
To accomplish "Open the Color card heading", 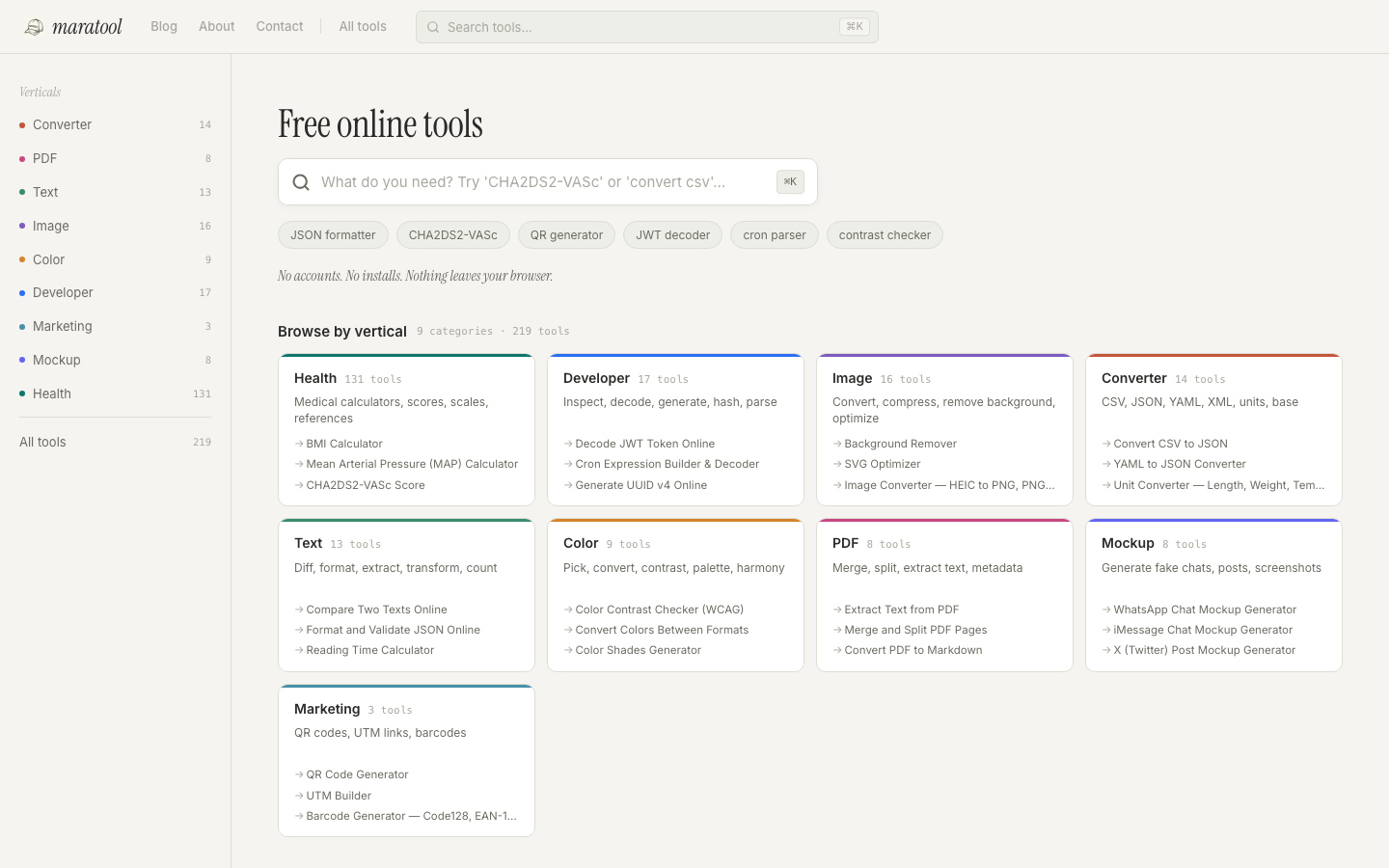I will (x=581, y=543).
